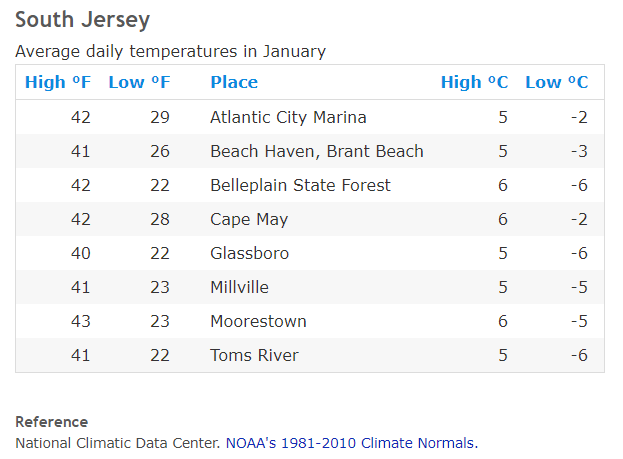The image size is (623, 459).
Task: Select the Toms River row
Action: [310, 355]
